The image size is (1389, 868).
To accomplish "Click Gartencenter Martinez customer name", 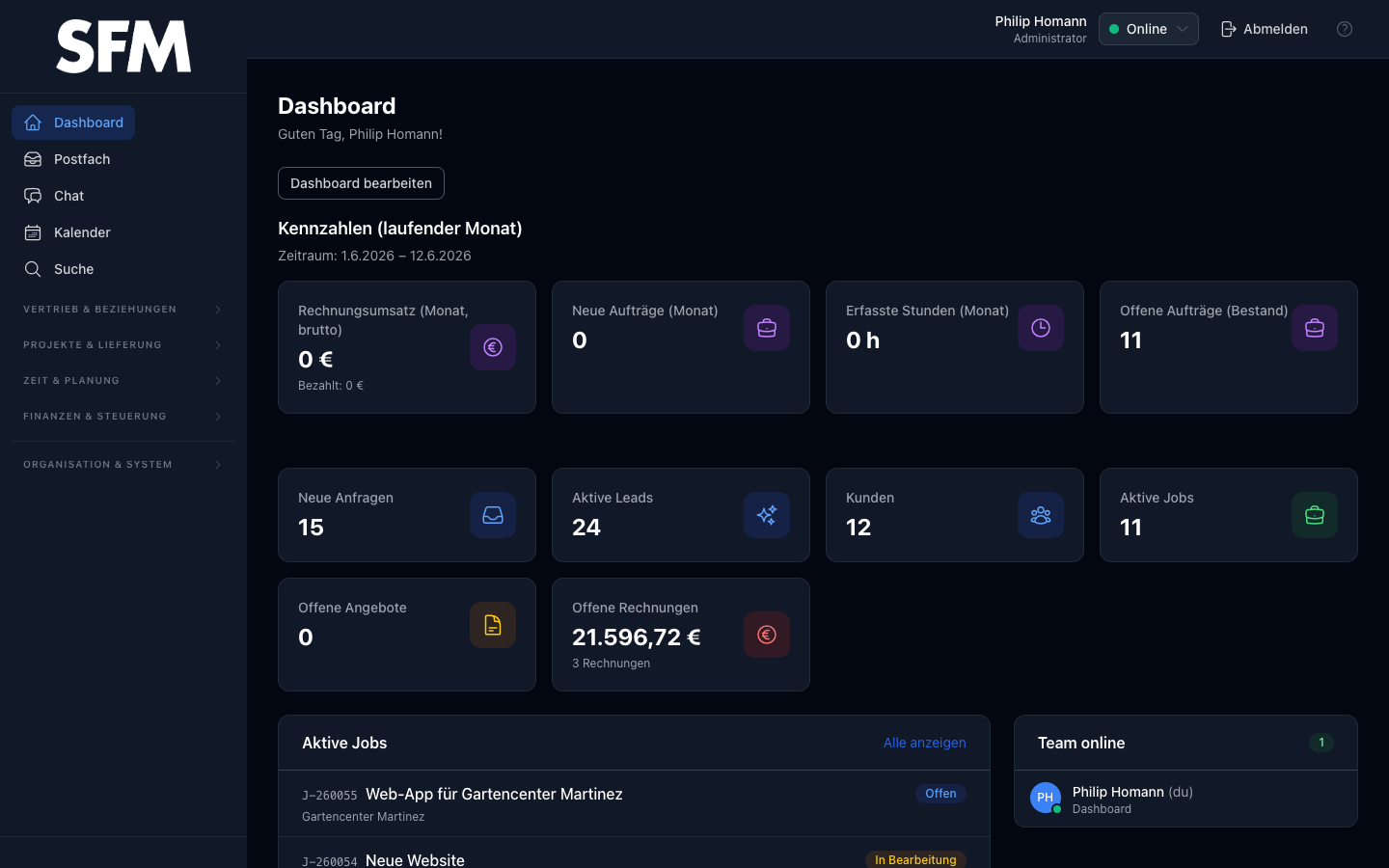I will [x=363, y=817].
